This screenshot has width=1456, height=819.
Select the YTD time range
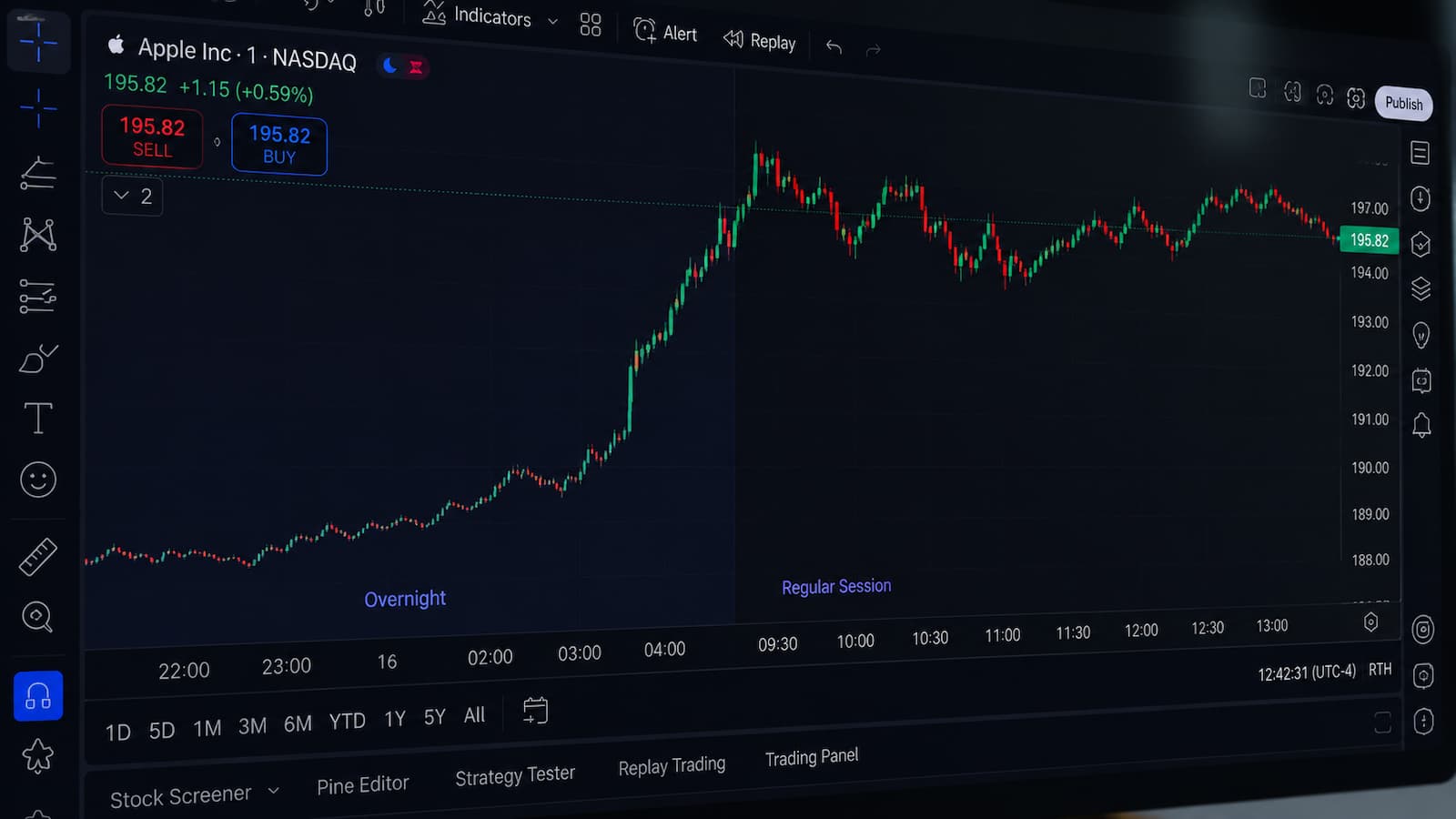(x=347, y=722)
